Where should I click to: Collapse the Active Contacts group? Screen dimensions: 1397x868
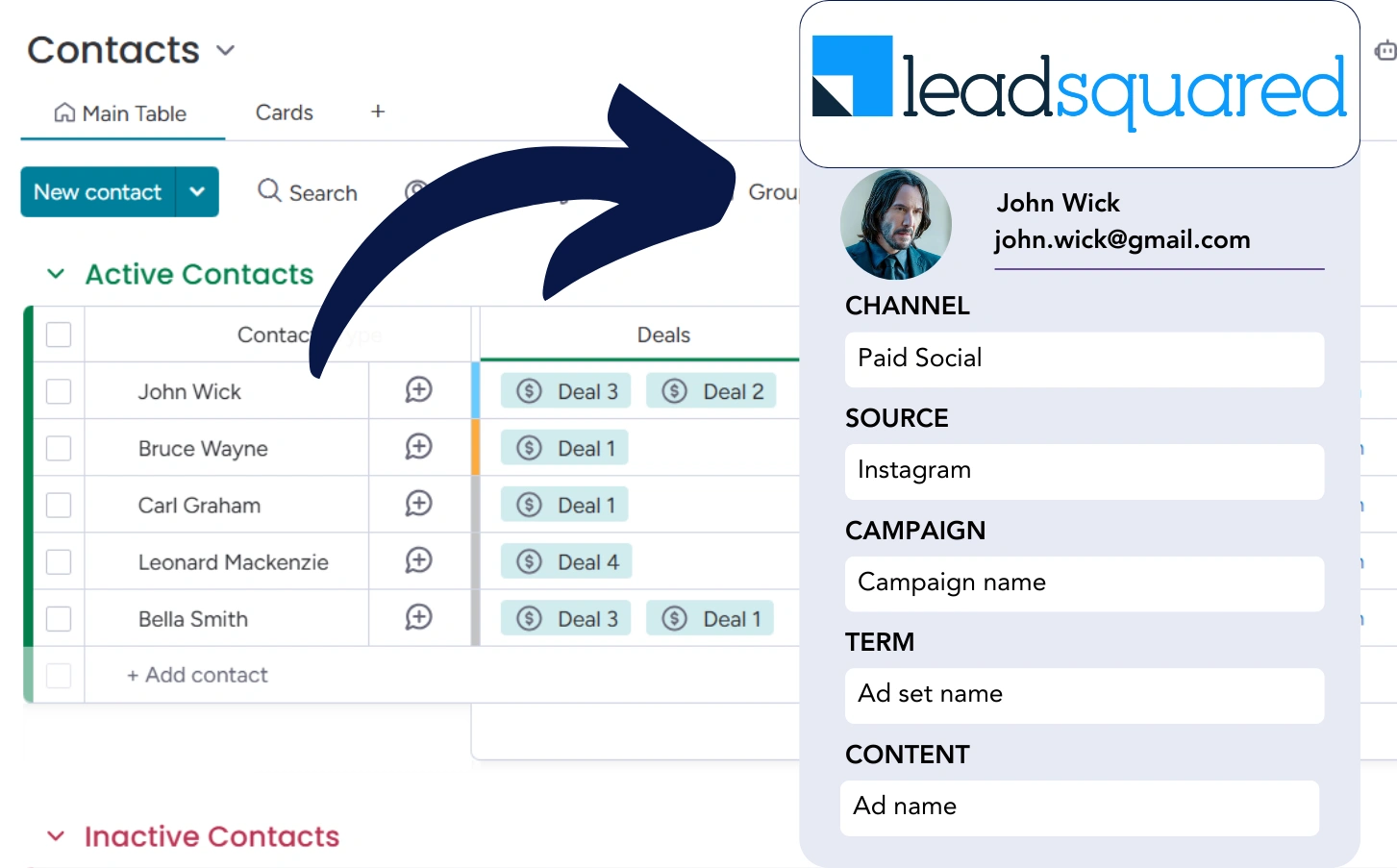(56, 274)
